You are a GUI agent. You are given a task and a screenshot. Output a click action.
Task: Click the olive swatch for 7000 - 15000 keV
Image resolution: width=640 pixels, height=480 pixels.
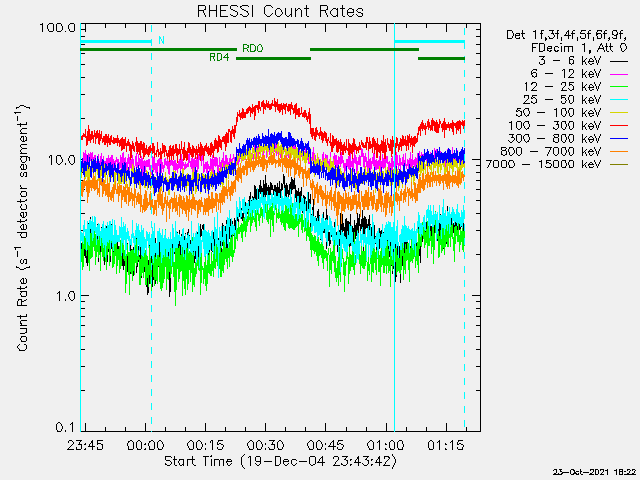619,164
